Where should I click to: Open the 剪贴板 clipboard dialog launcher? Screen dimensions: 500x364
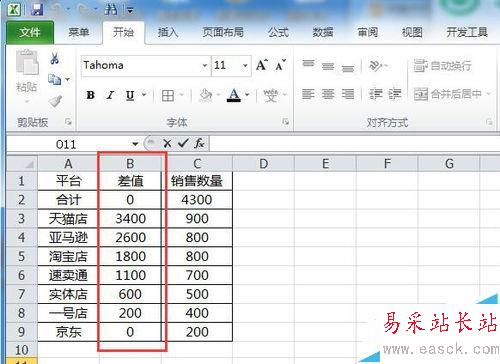tap(68, 122)
